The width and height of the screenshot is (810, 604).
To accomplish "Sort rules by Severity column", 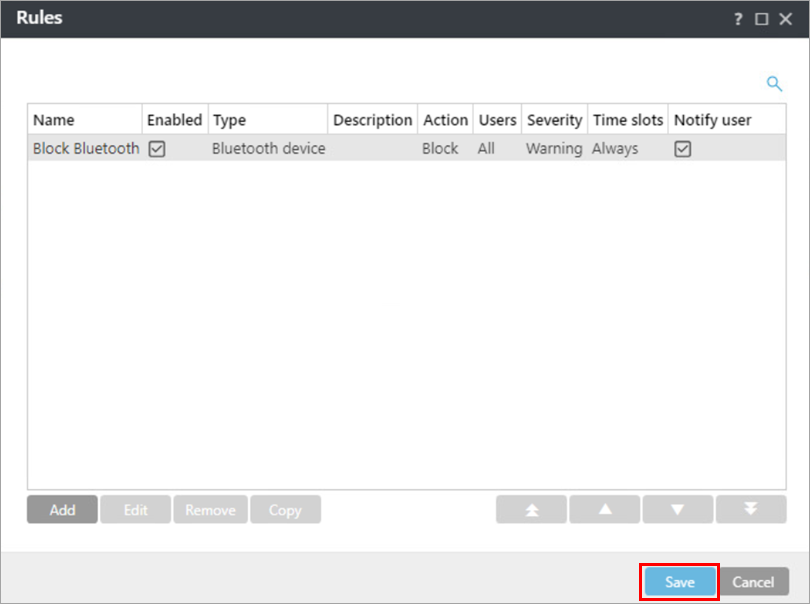I will [x=554, y=120].
